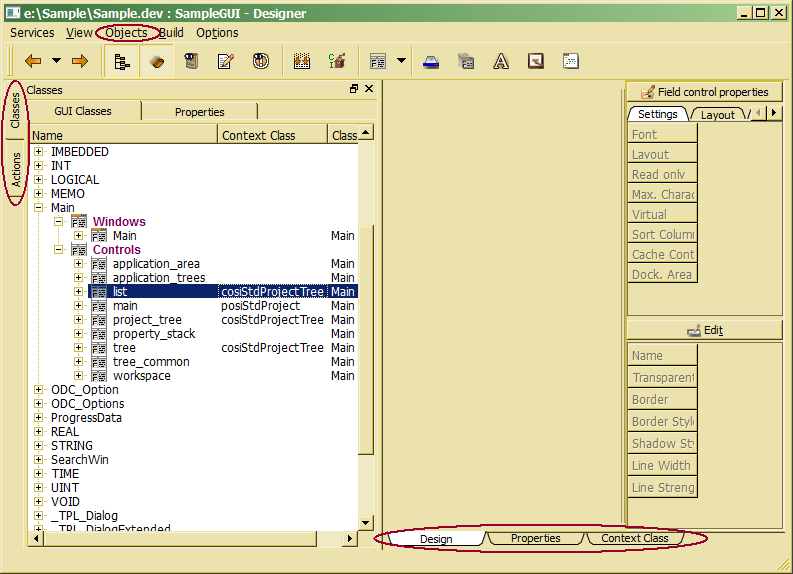Switch to the Context Class bottom tab
The width and height of the screenshot is (793, 574).
coord(634,539)
